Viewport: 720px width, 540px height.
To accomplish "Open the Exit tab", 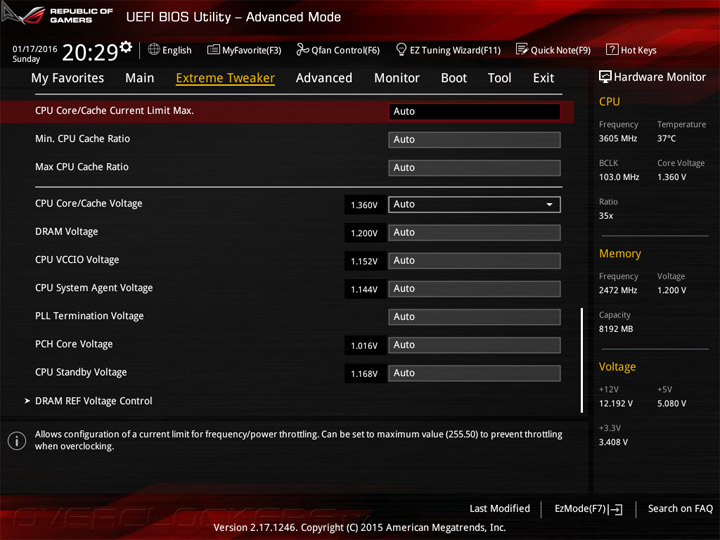I will [x=543, y=78].
